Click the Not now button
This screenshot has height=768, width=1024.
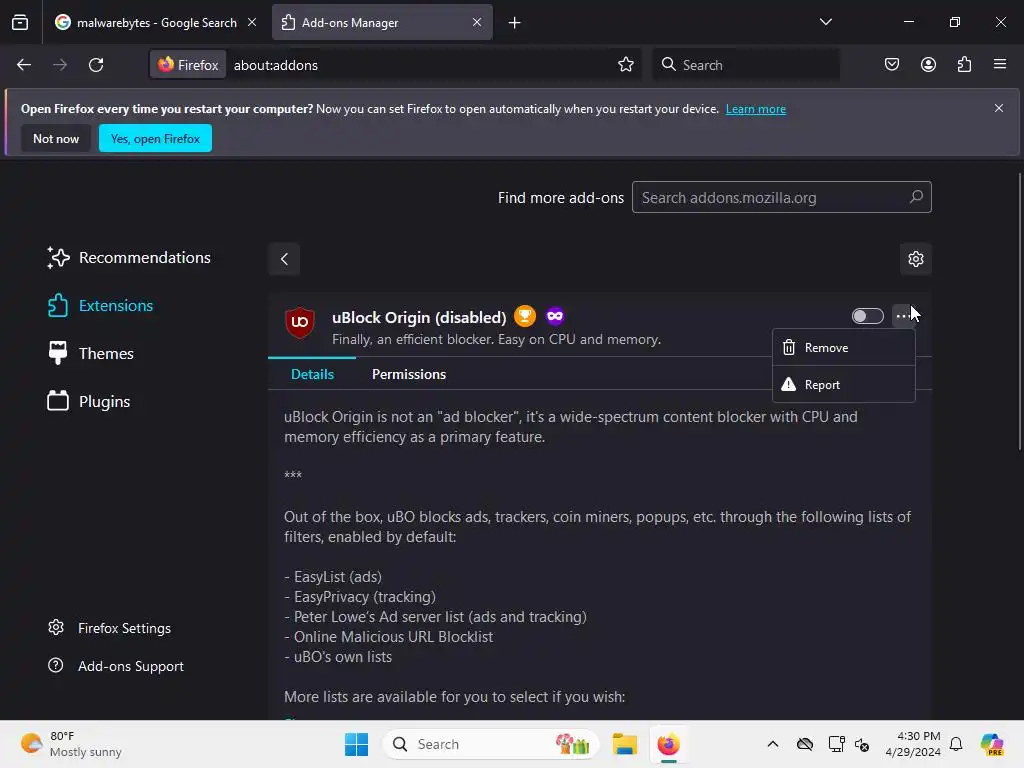coord(56,138)
